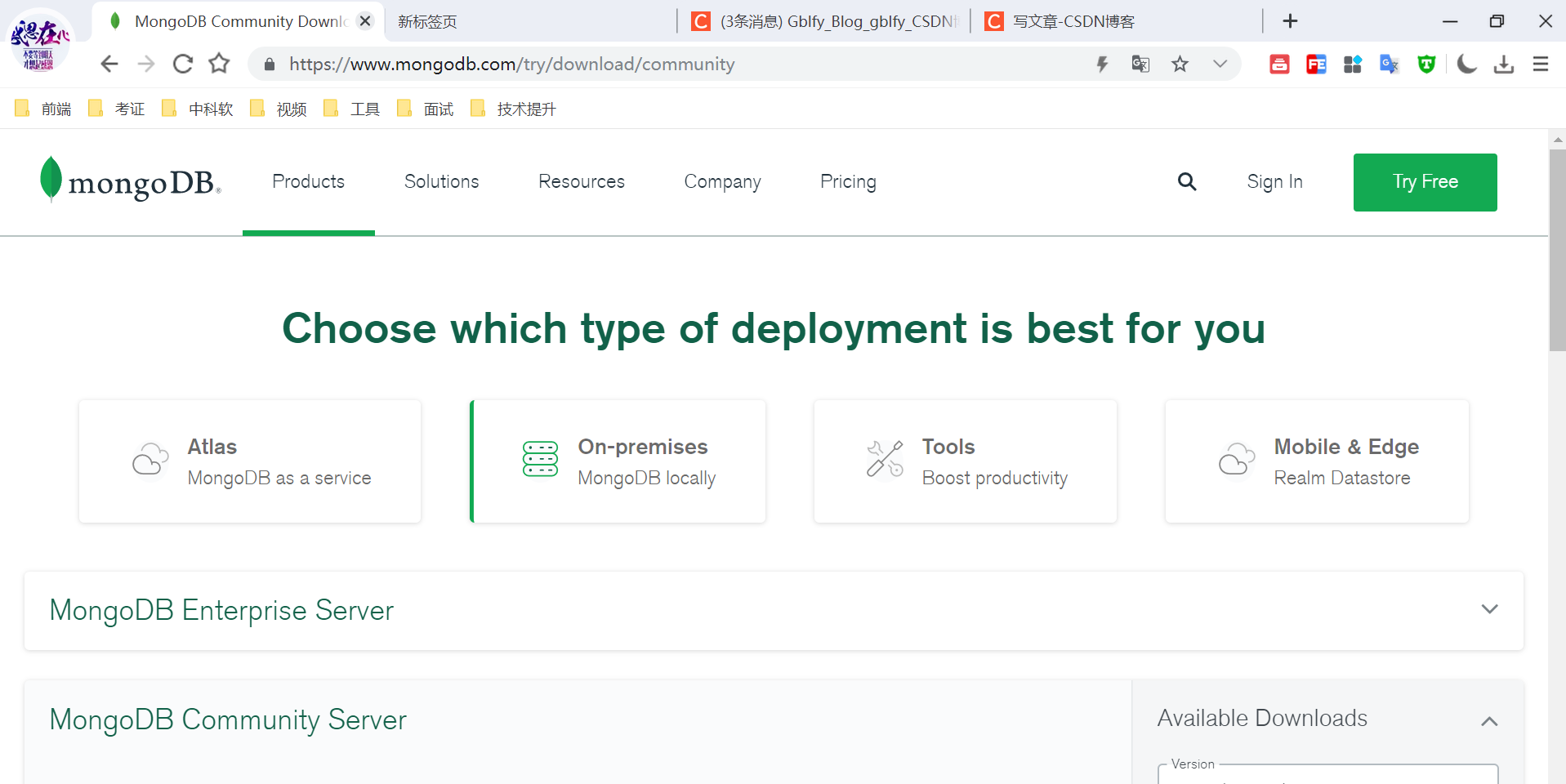Open the Google Translate extension
Image resolution: width=1566 pixels, height=784 pixels.
(x=1390, y=64)
